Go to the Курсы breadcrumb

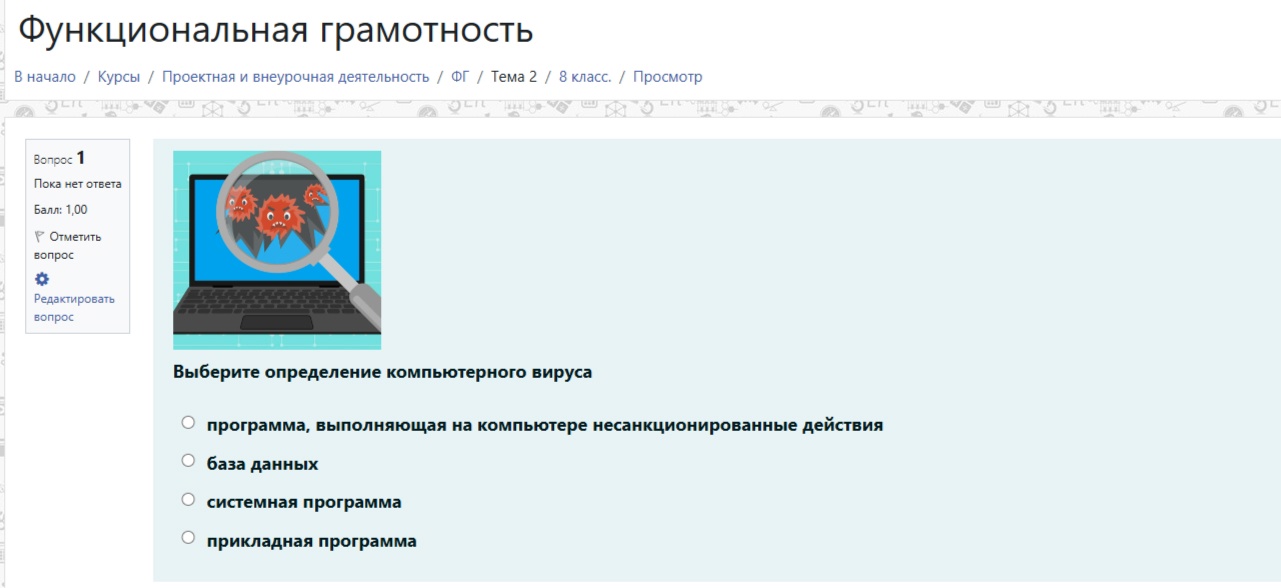click(x=119, y=77)
